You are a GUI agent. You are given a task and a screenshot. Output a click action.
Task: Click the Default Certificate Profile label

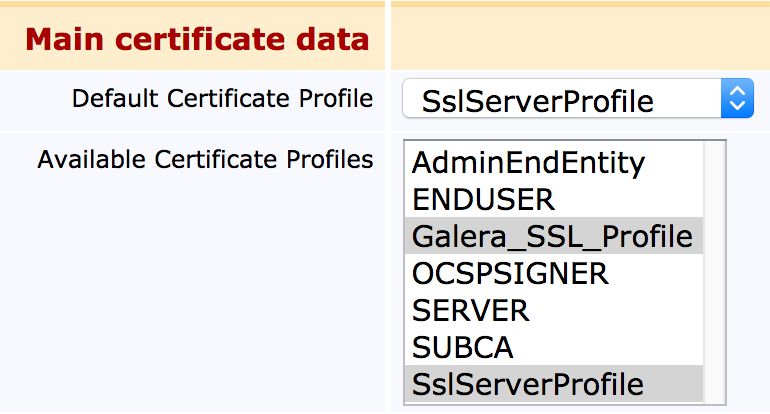pyautogui.click(x=222, y=99)
